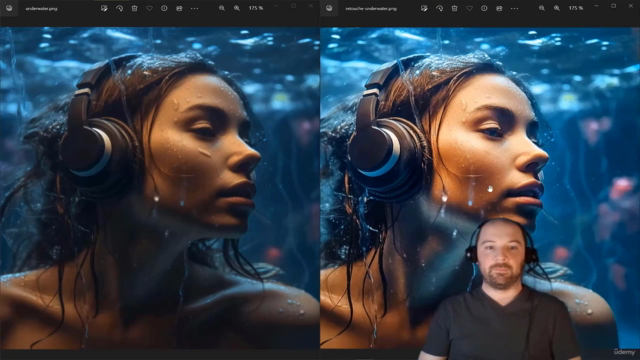
Task: Click retouche-underwater.png file name title
Action: (x=371, y=9)
